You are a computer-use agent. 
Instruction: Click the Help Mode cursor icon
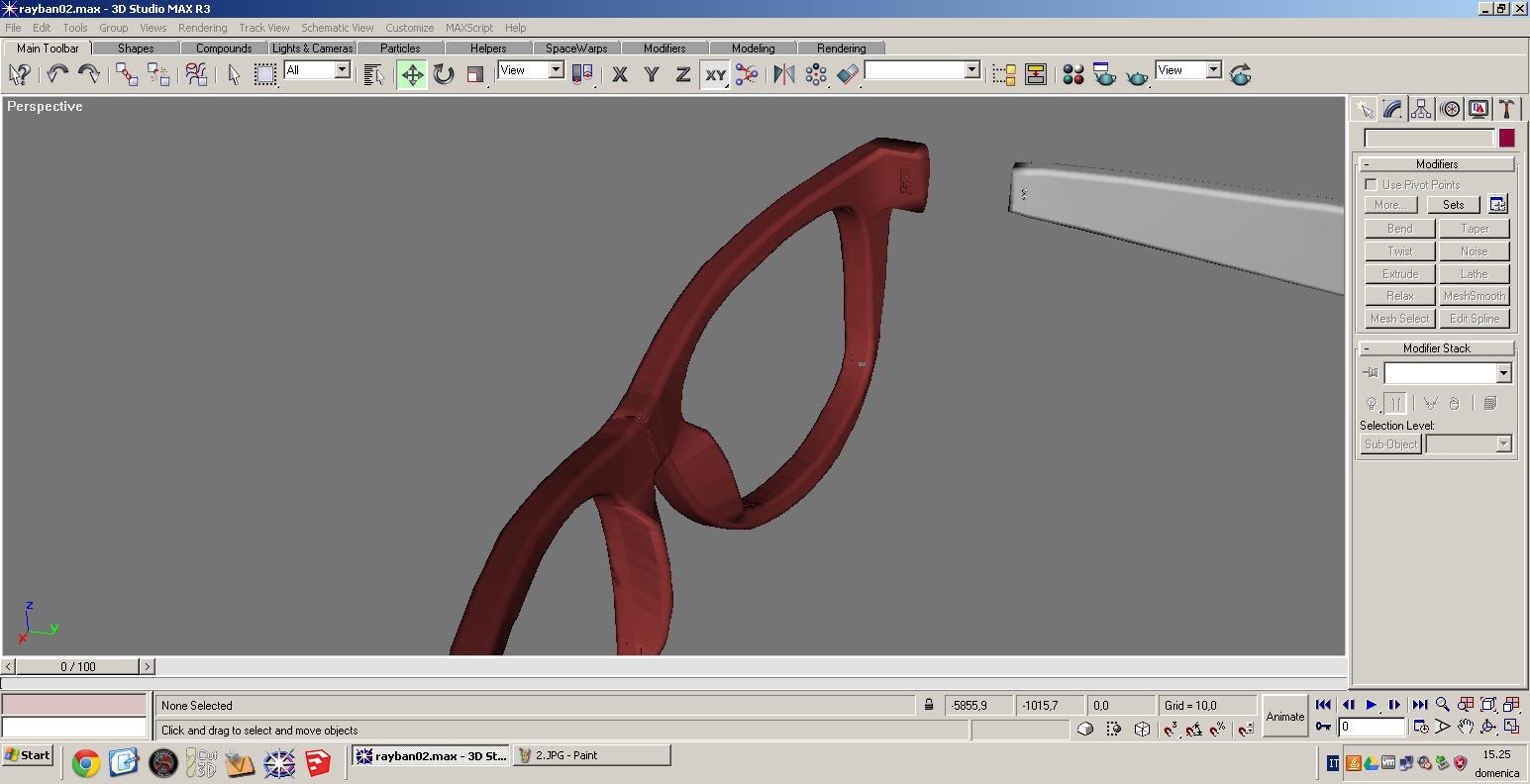tap(19, 74)
